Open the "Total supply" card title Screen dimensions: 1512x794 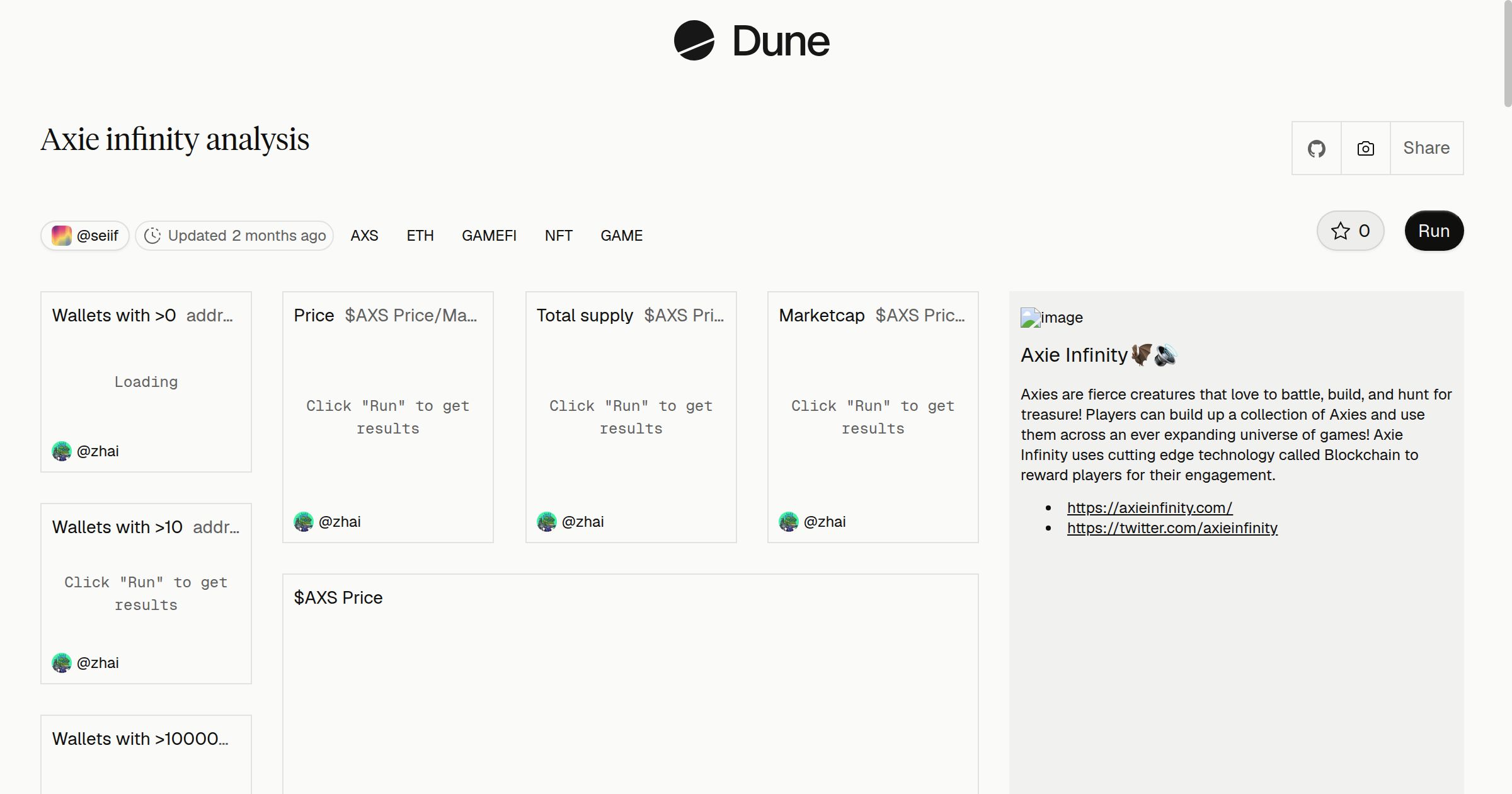[x=585, y=315]
